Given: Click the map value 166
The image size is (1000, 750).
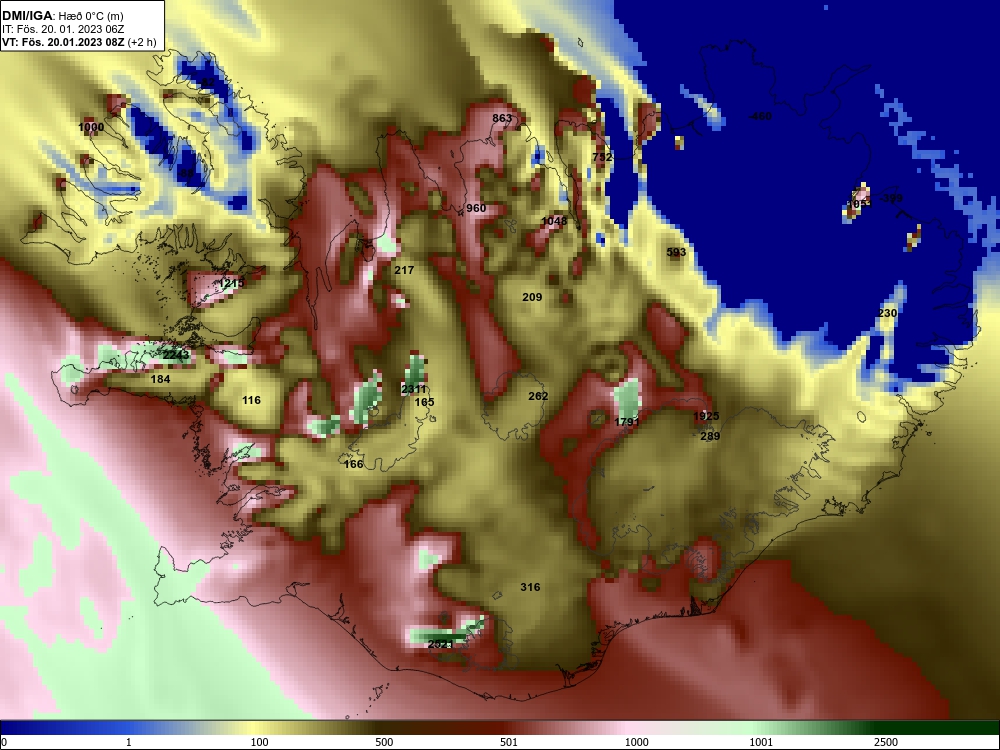Looking at the screenshot, I should 353,464.
